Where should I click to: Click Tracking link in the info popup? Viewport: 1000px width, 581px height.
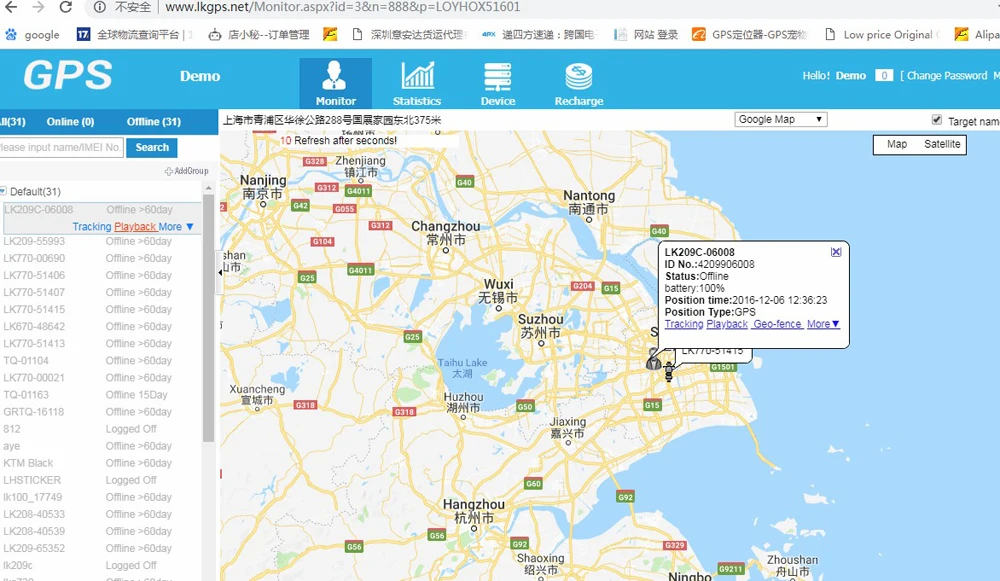pyautogui.click(x=684, y=324)
